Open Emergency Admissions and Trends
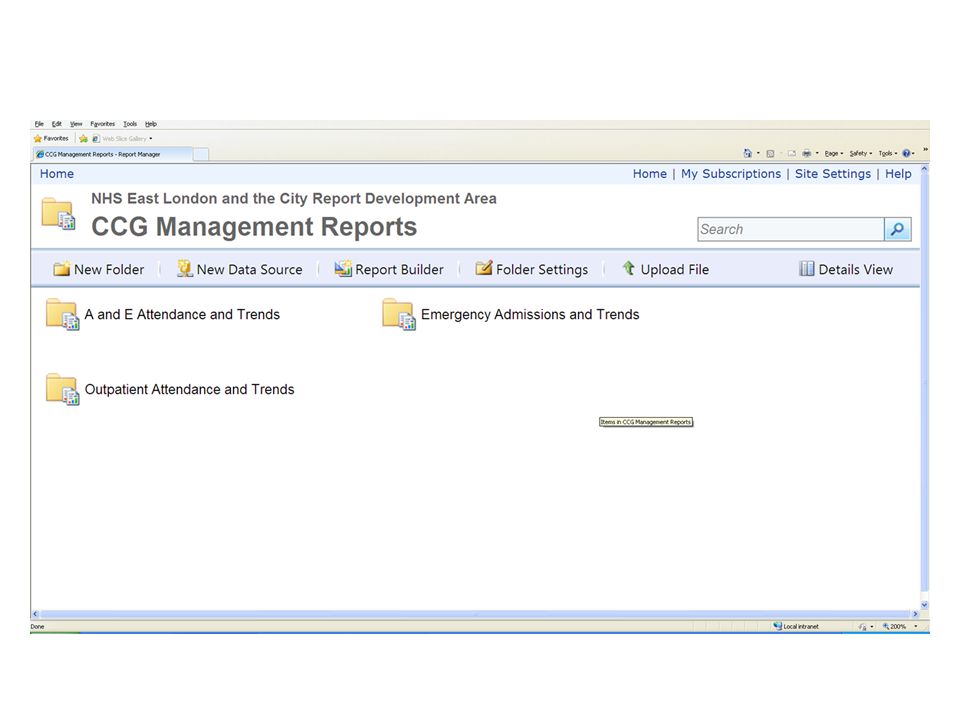Viewport: 960px width, 720px height. (x=530, y=314)
